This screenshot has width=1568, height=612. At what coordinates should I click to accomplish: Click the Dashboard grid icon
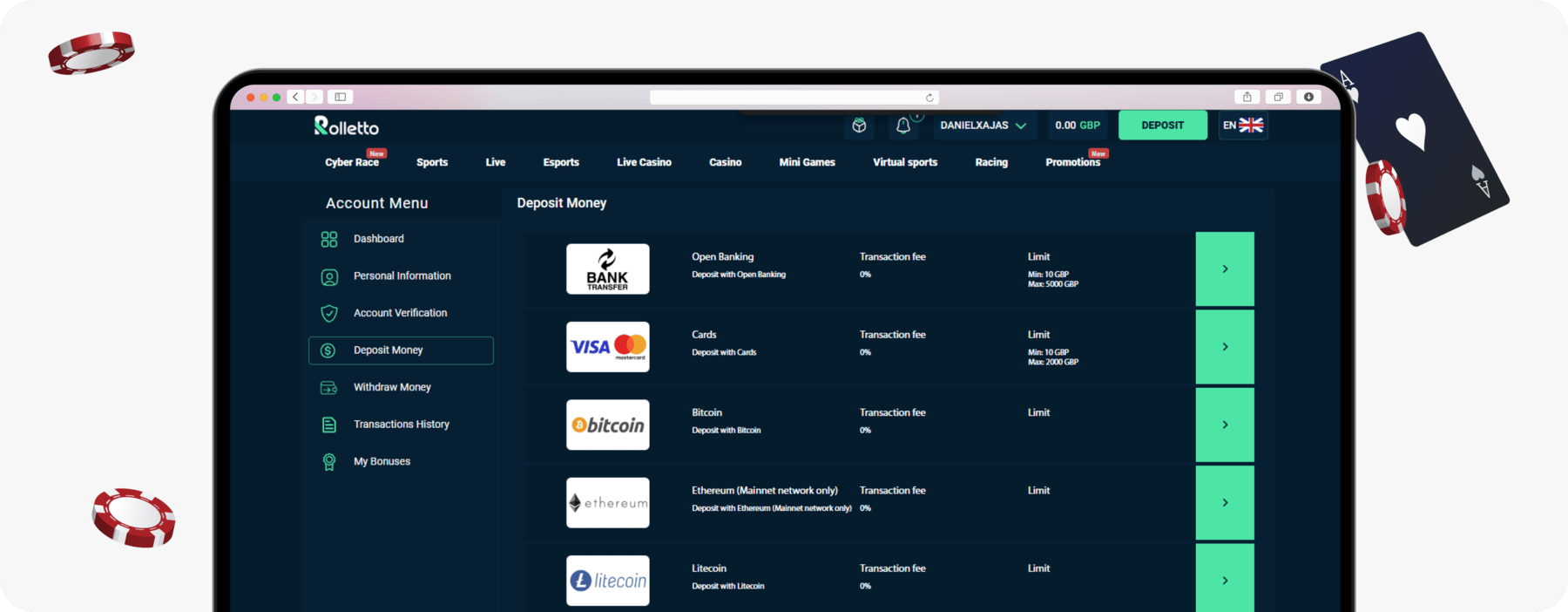point(329,239)
